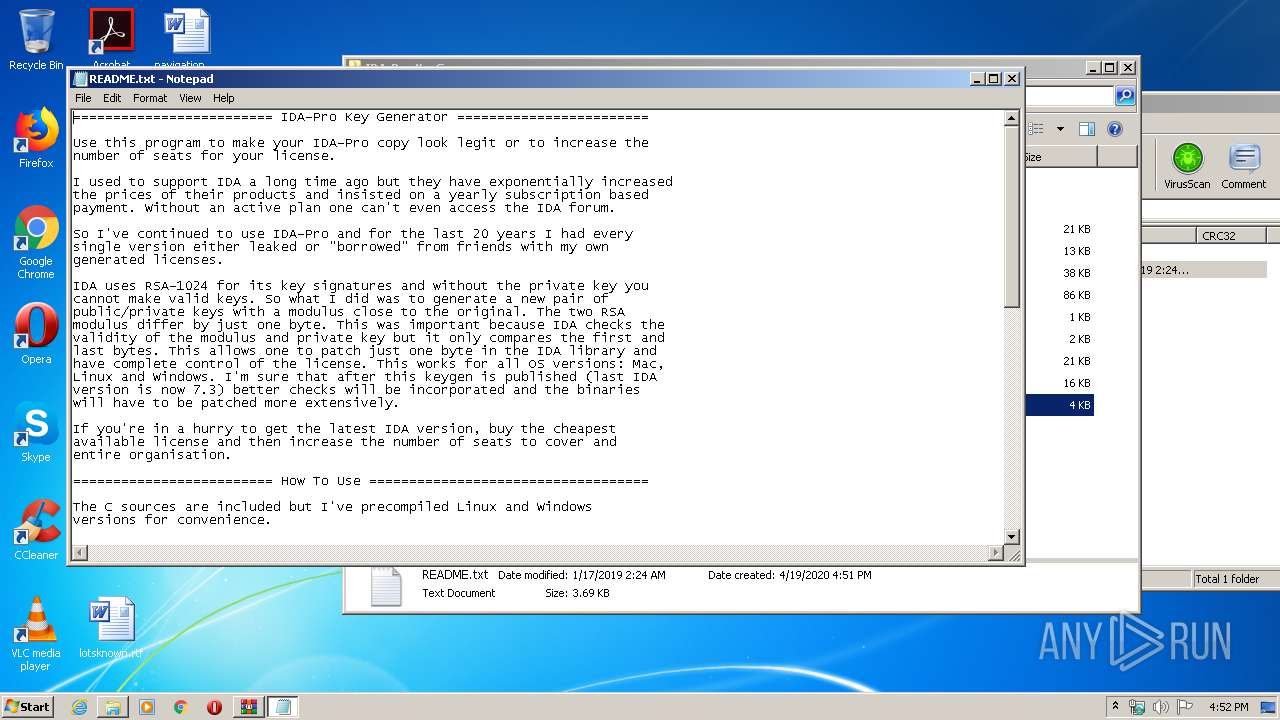Click the Action Center flag tray icon
The image size is (1280, 720).
point(1185,706)
